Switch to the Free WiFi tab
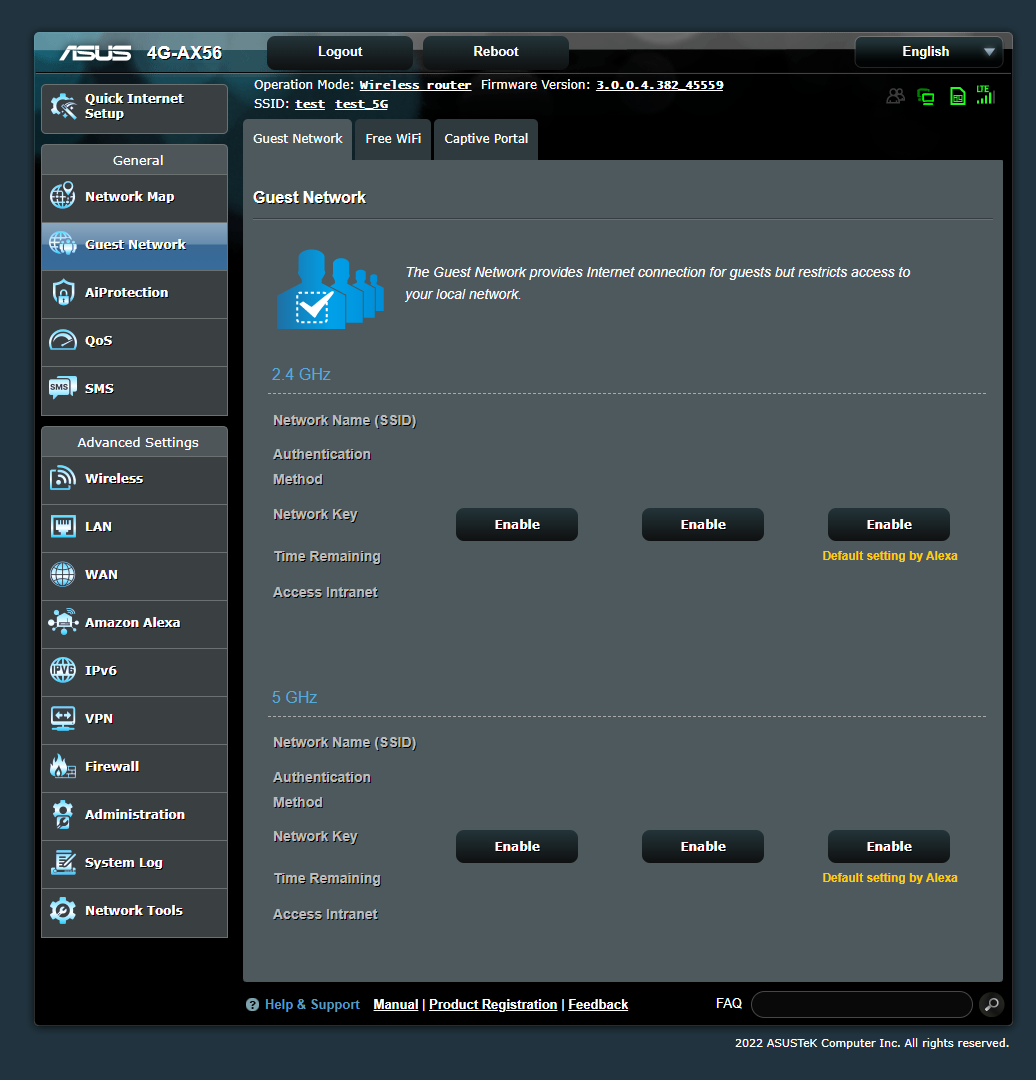The image size is (1036, 1080). tap(393, 139)
